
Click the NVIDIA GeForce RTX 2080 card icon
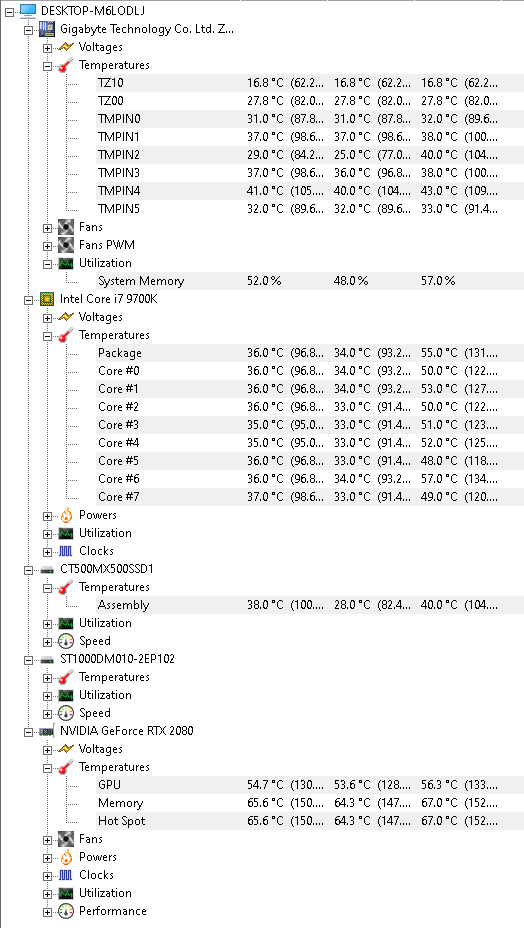click(x=47, y=731)
